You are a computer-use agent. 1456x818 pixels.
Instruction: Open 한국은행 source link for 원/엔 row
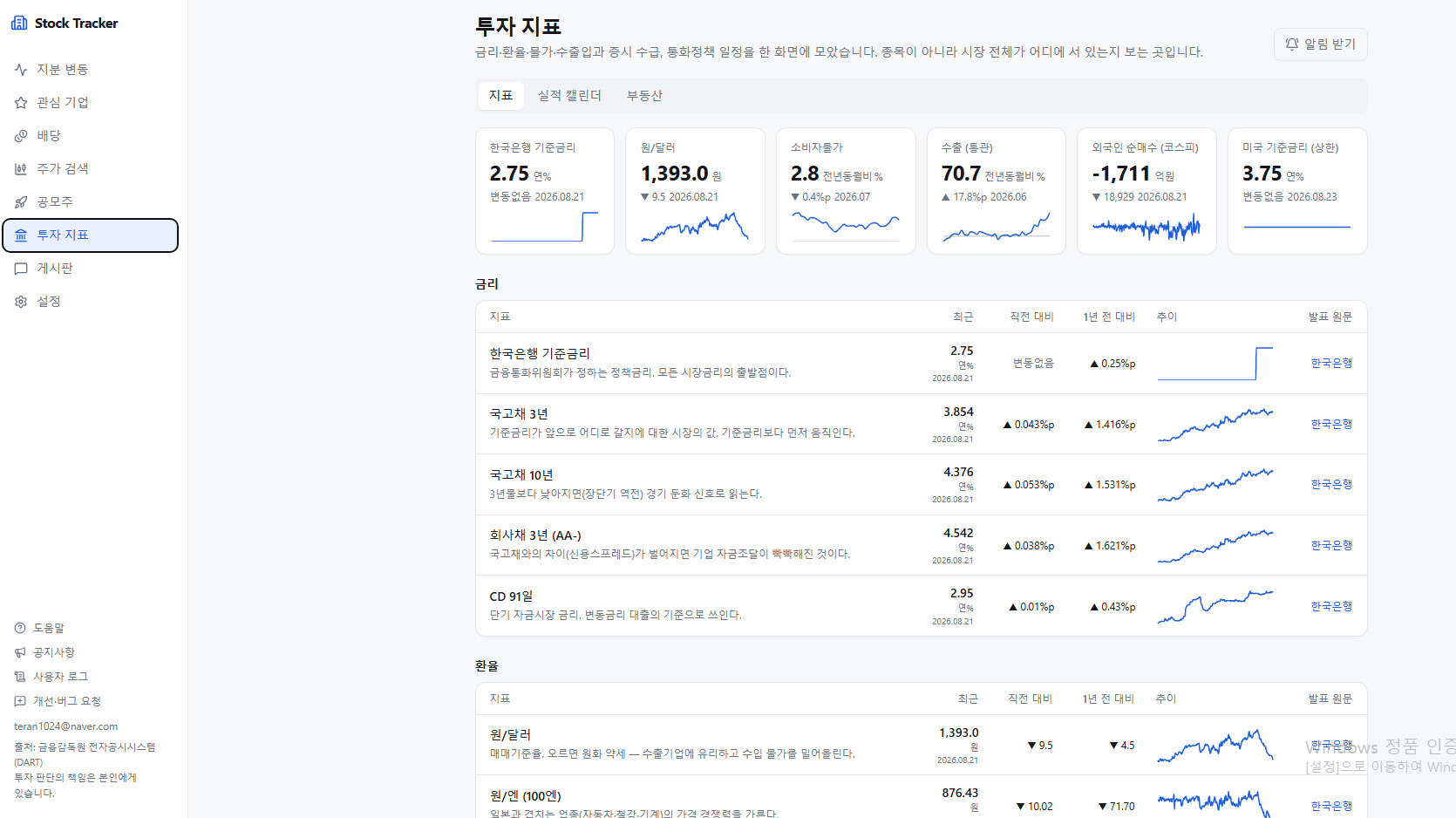coord(1331,806)
